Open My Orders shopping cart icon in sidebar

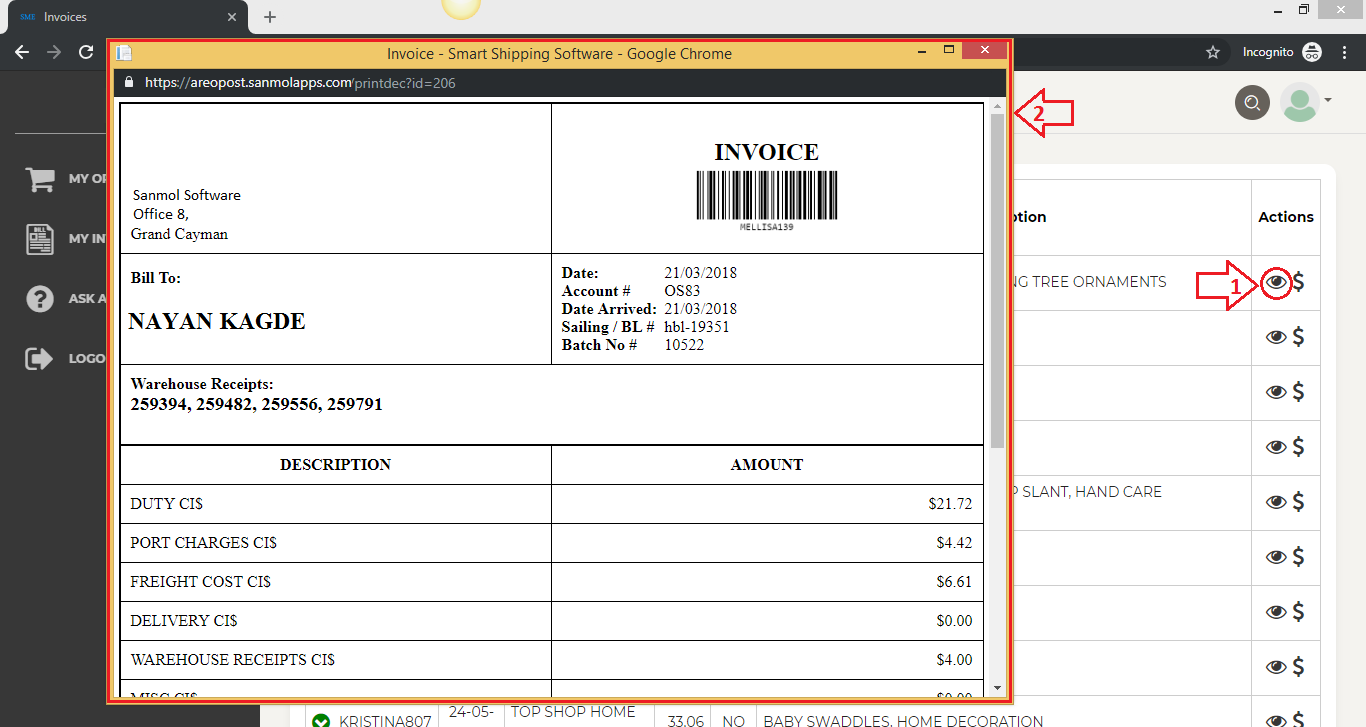(x=40, y=179)
